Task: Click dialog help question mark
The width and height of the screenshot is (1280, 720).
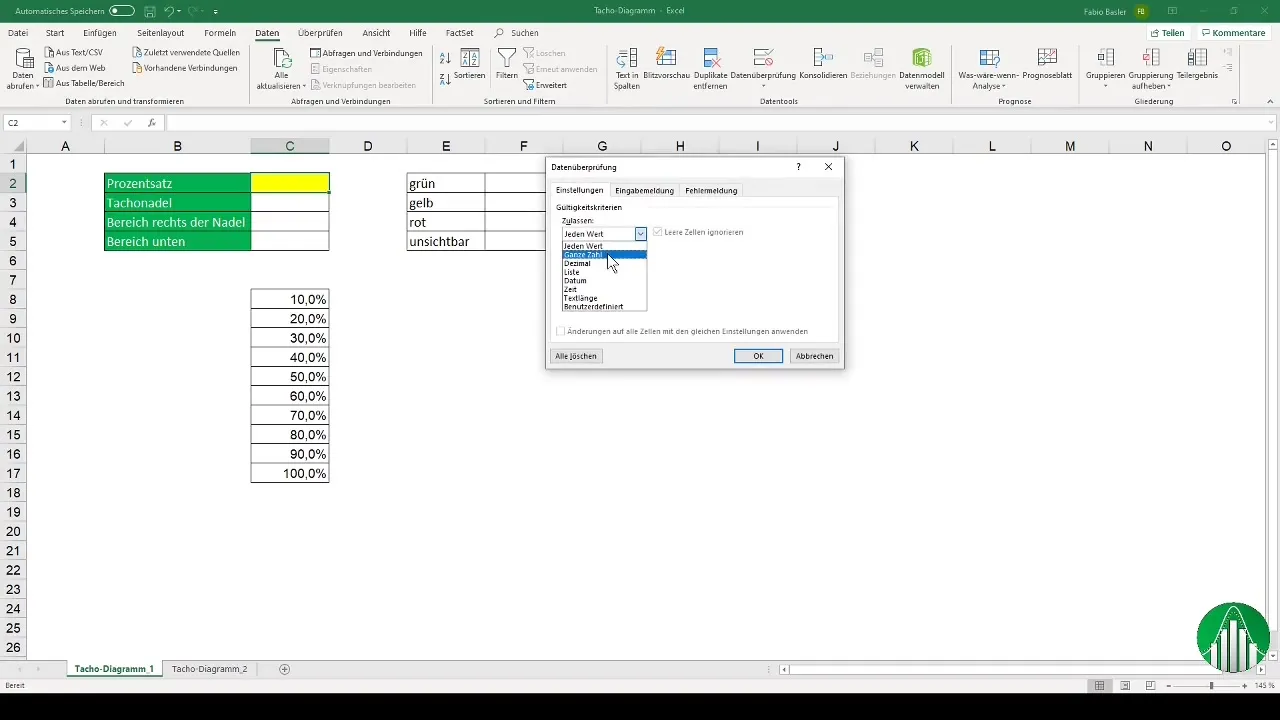Action: [798, 167]
